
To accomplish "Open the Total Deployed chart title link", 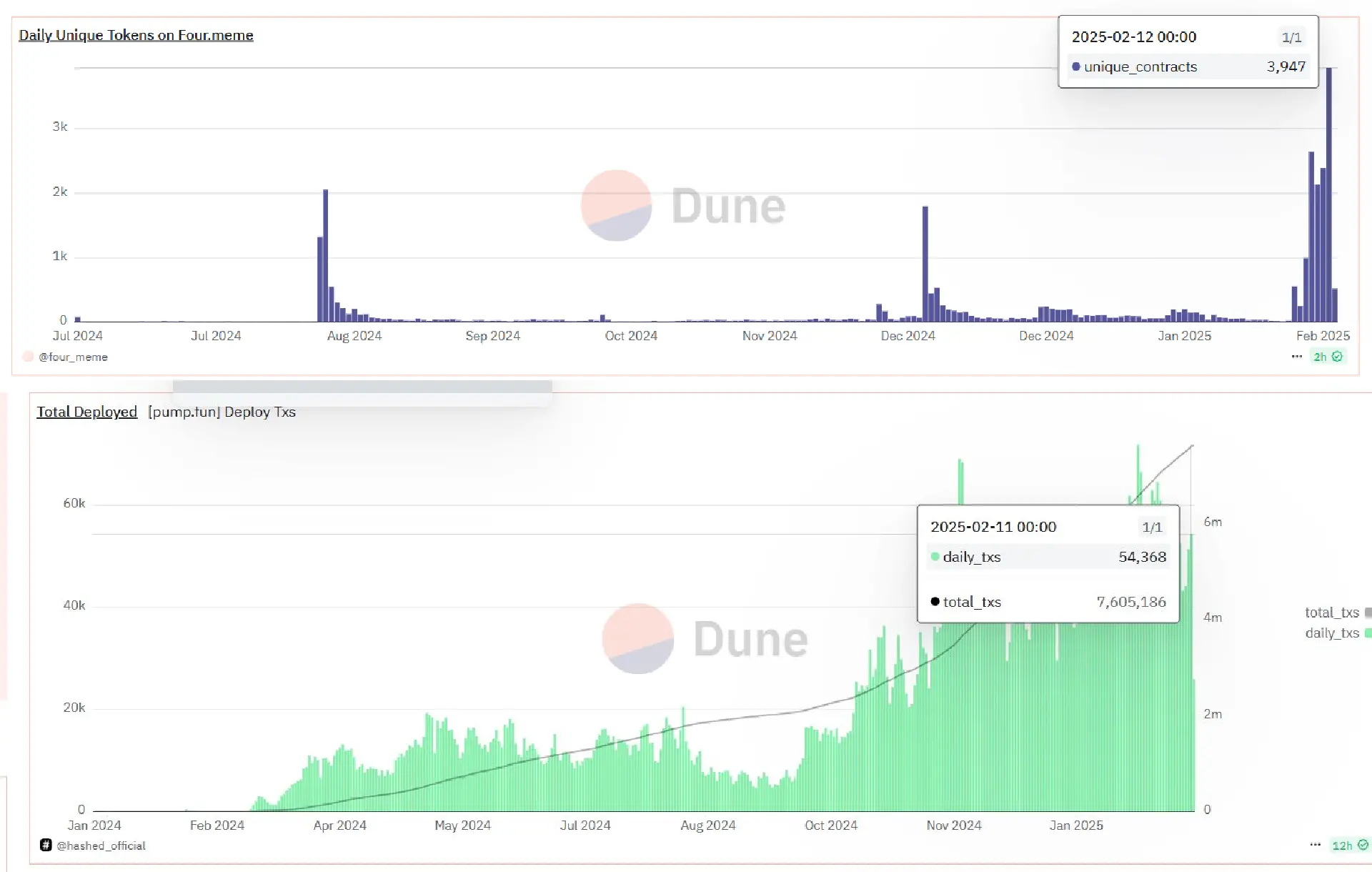I will (86, 412).
